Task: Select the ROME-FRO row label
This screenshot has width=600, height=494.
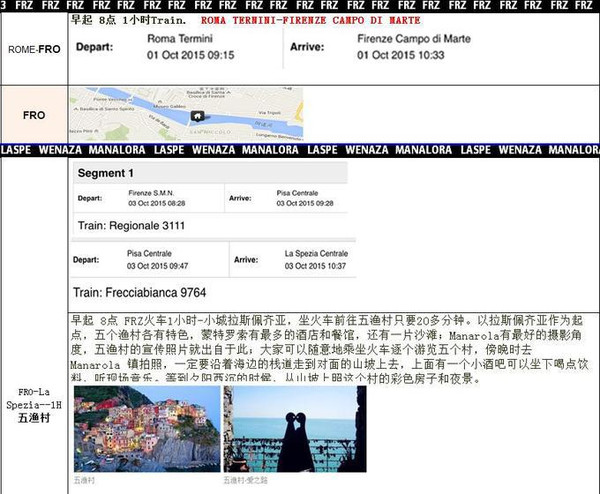Action: pos(34,49)
